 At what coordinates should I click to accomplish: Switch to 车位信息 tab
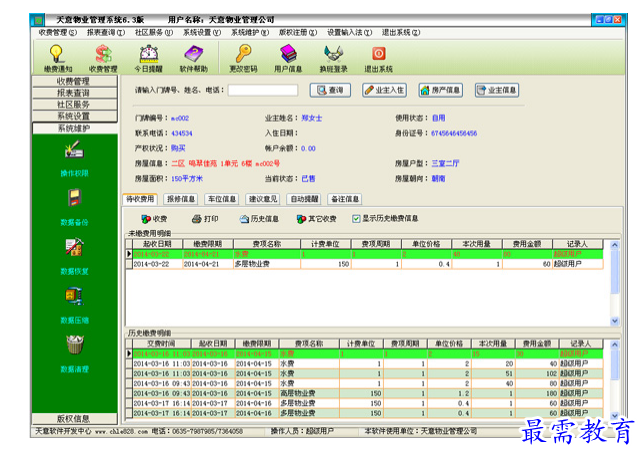(x=222, y=199)
